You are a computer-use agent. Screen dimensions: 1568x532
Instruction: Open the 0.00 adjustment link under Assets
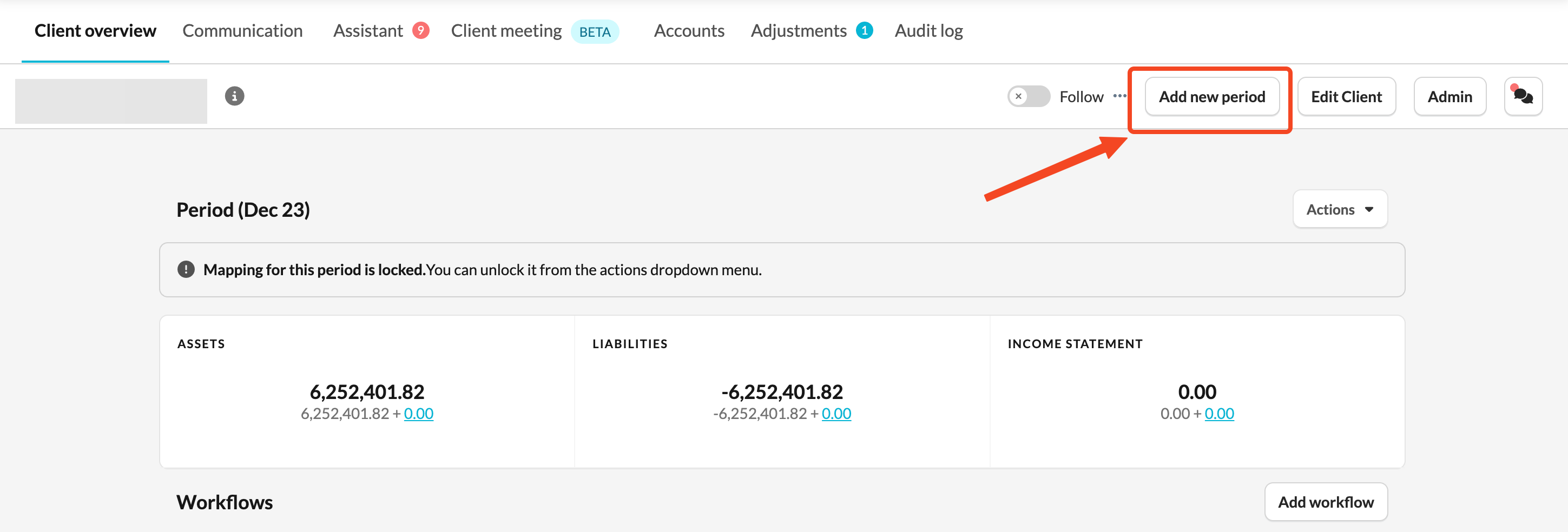418,414
